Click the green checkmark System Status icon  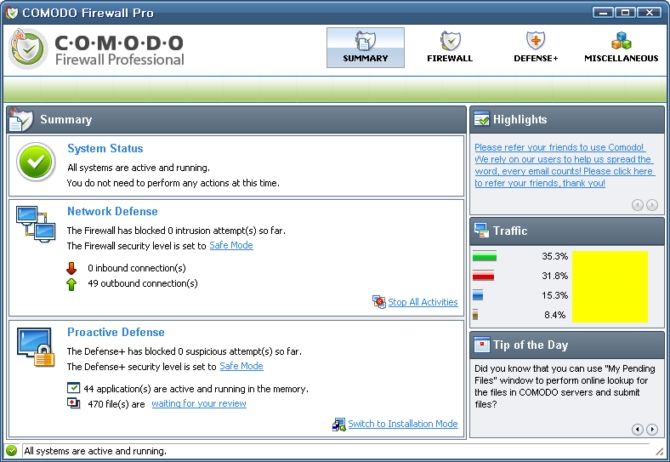click(x=36, y=162)
